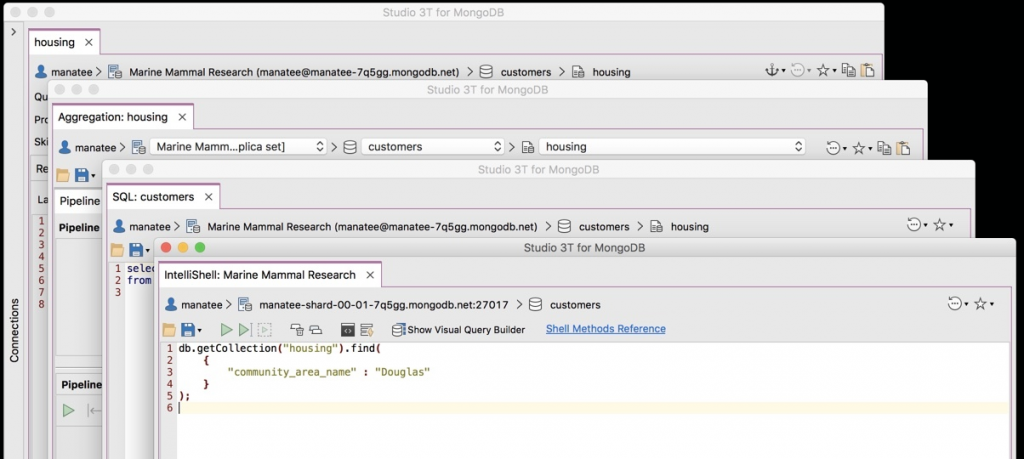Open housing collection dropdown in Aggregation window
The height and width of the screenshot is (459, 1024).
pos(672,147)
